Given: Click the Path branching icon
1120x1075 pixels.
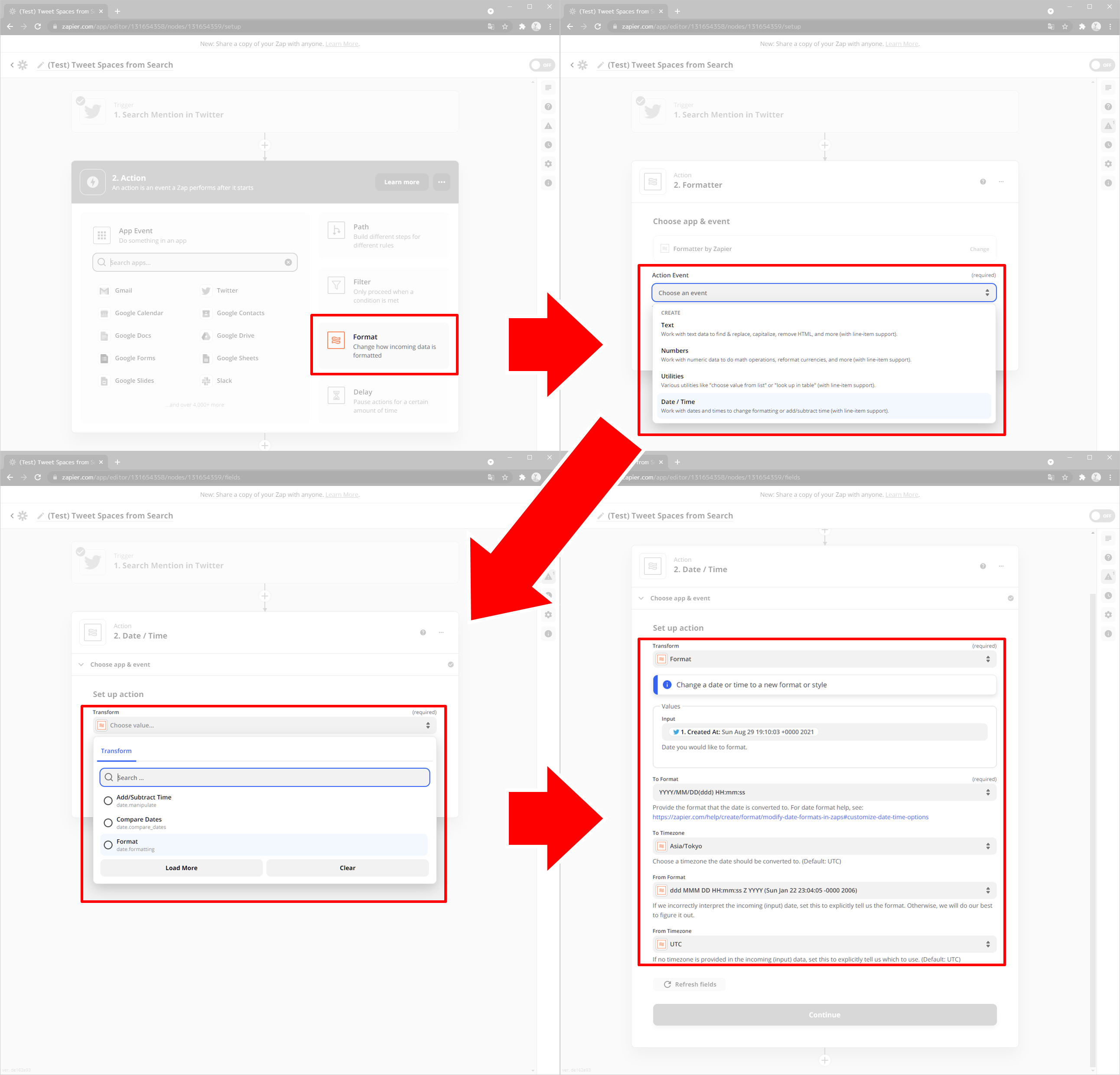Looking at the screenshot, I should tap(336, 230).
